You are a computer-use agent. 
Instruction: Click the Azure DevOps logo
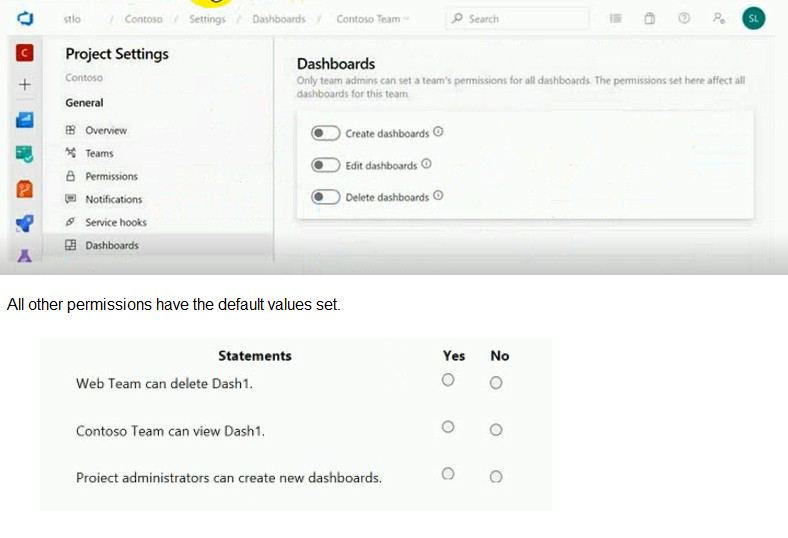tap(26, 19)
